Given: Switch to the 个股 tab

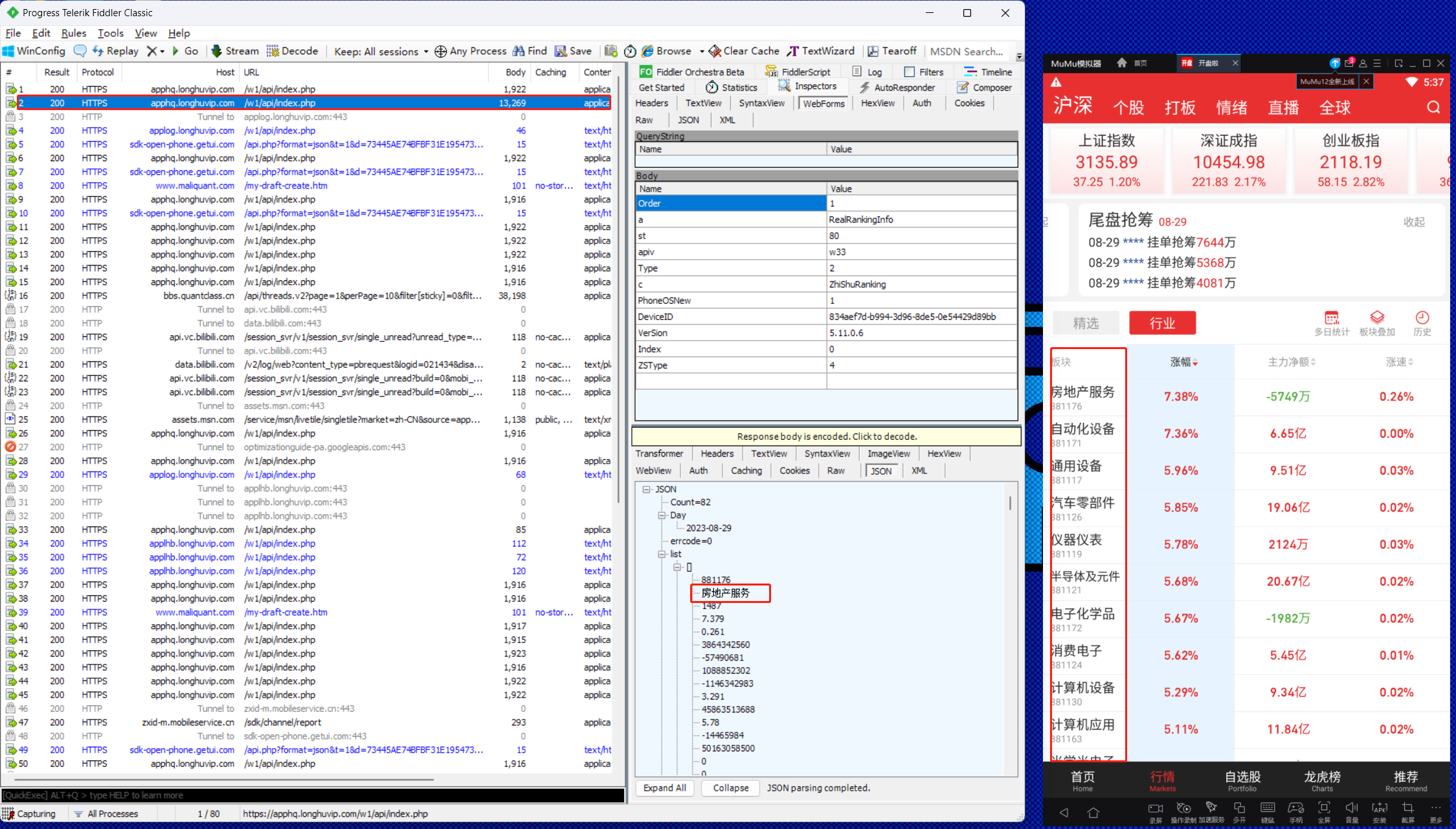Looking at the screenshot, I should 1128,108.
